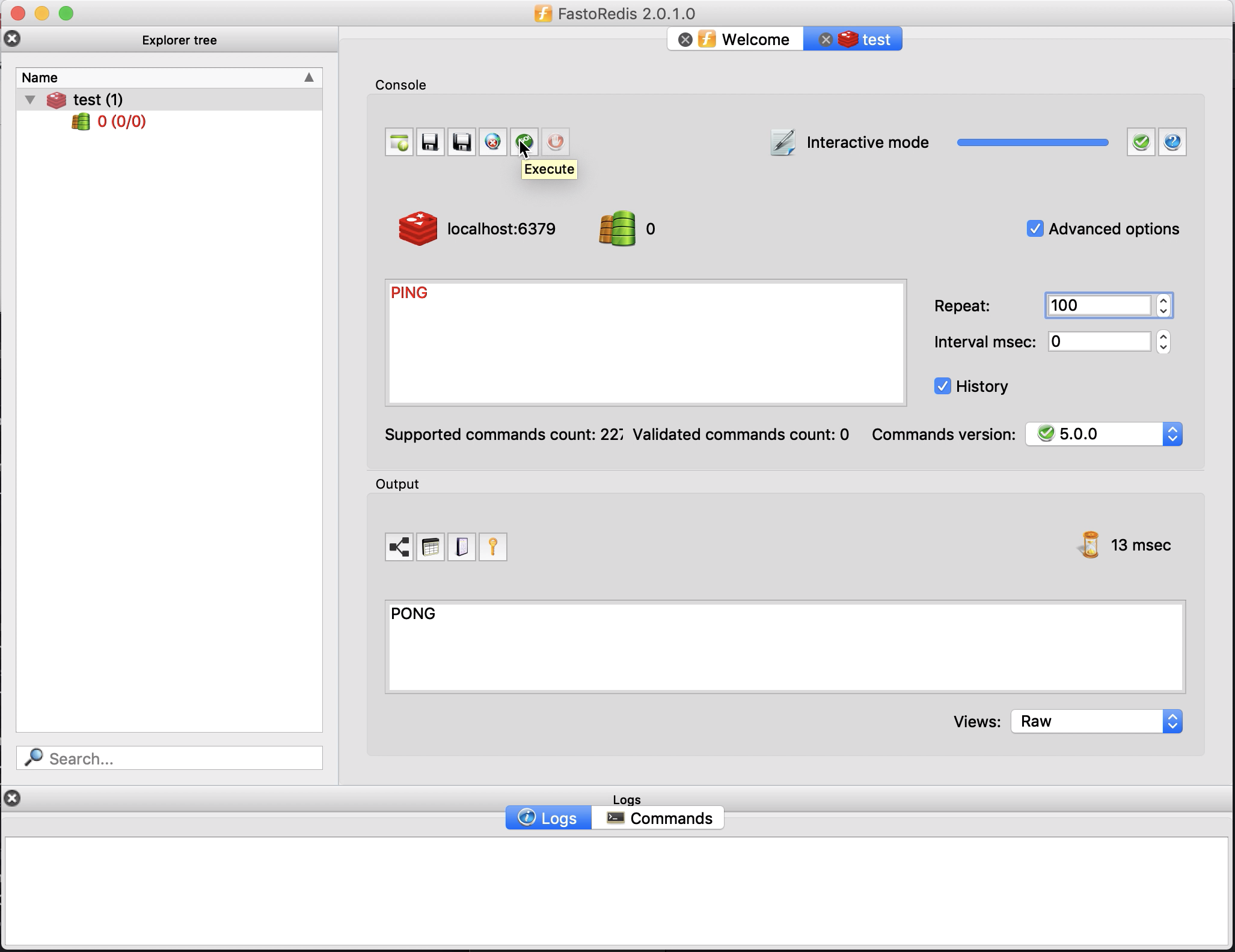
Task: Open the Commands version 5.0.0 dropdown
Action: 1104,434
